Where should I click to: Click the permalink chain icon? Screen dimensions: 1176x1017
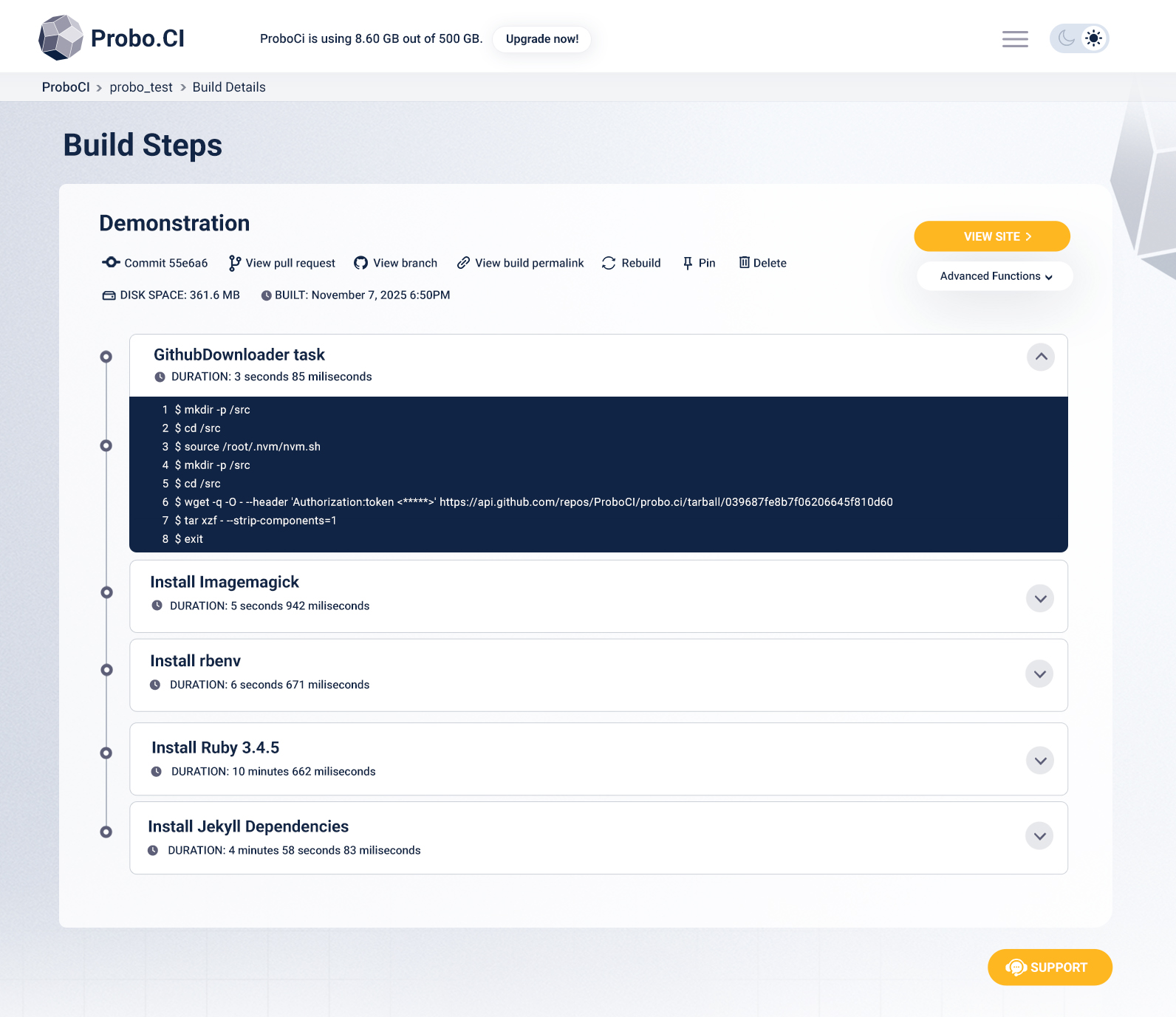pos(463,263)
